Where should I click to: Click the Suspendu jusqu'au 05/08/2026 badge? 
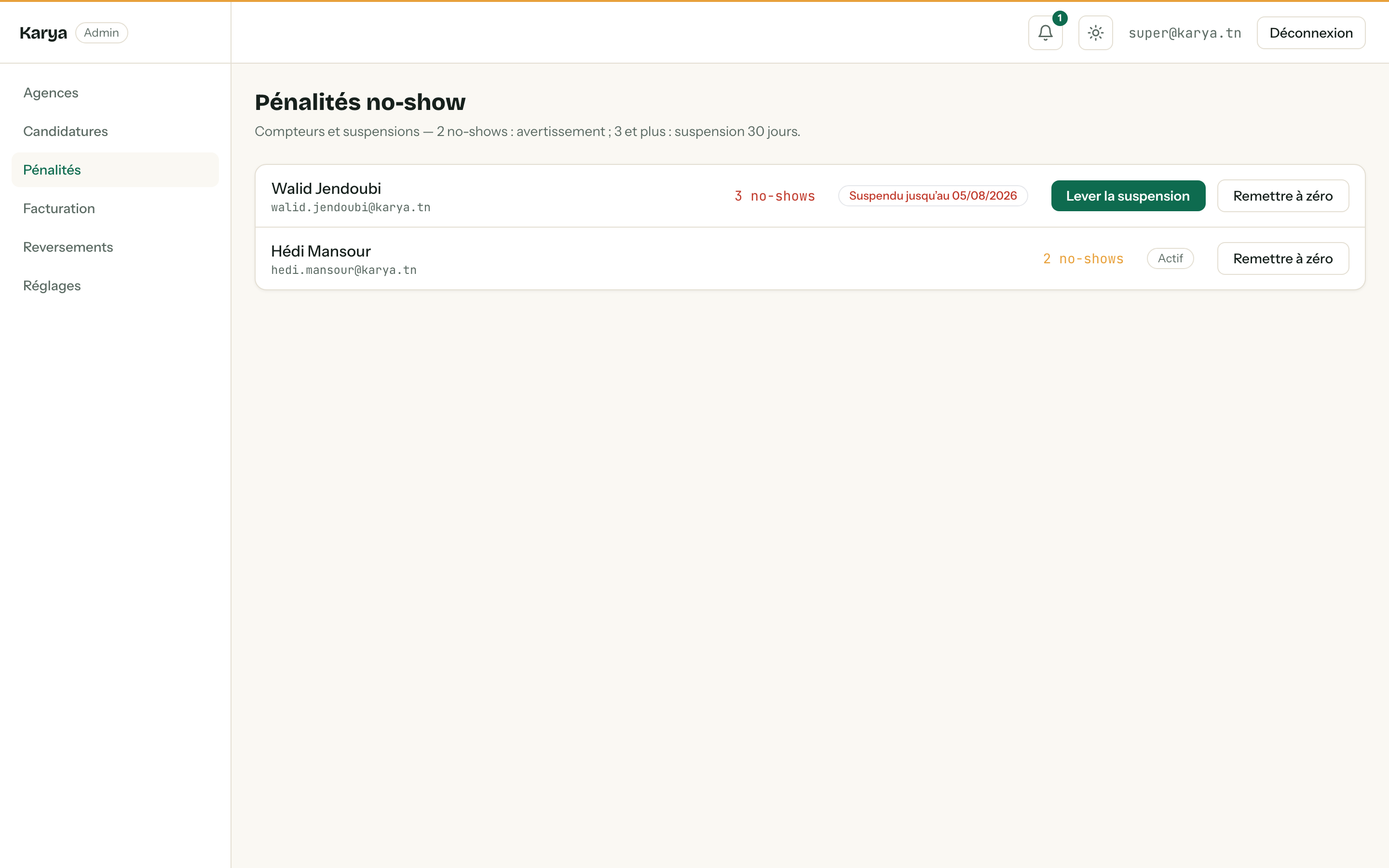point(933,196)
